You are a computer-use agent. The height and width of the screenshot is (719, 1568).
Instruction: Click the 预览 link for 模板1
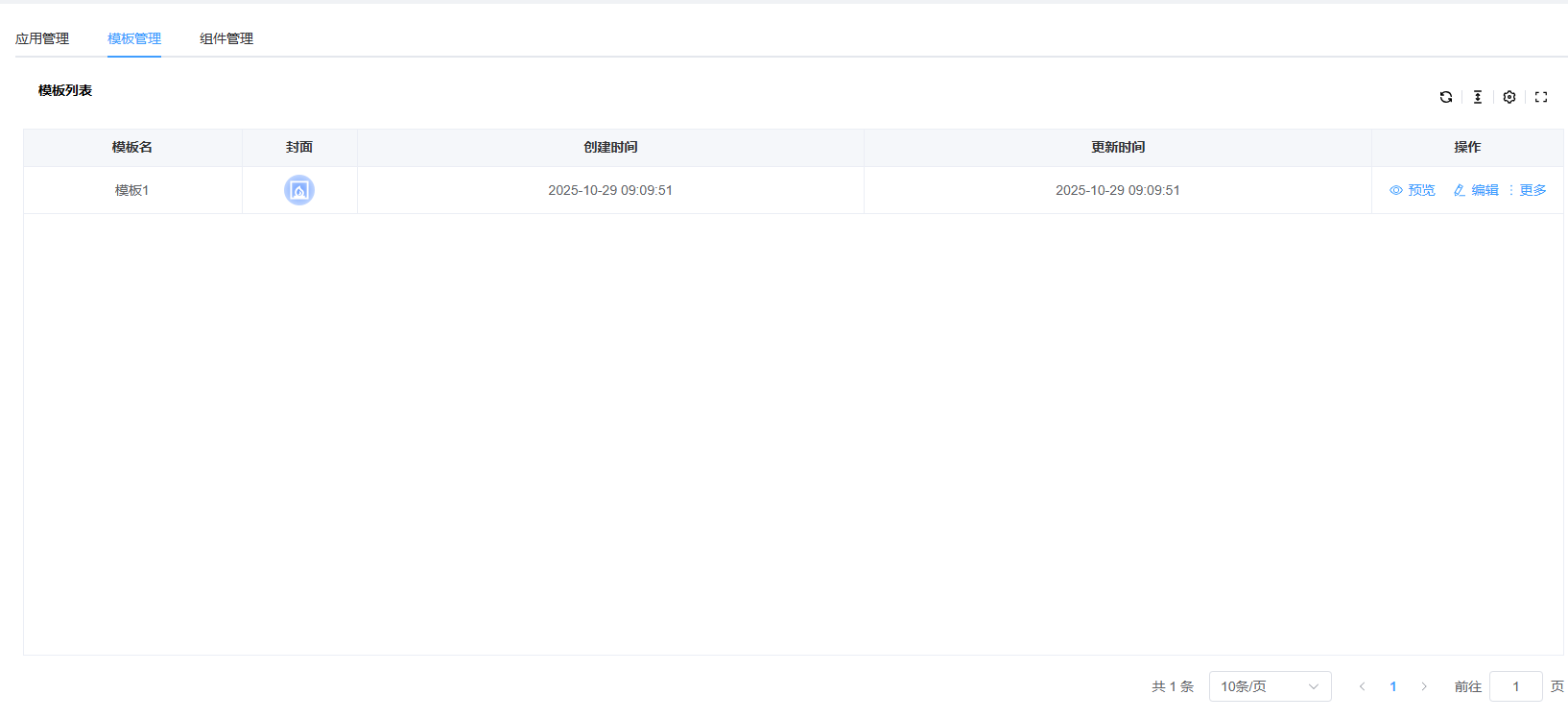[x=1422, y=190]
